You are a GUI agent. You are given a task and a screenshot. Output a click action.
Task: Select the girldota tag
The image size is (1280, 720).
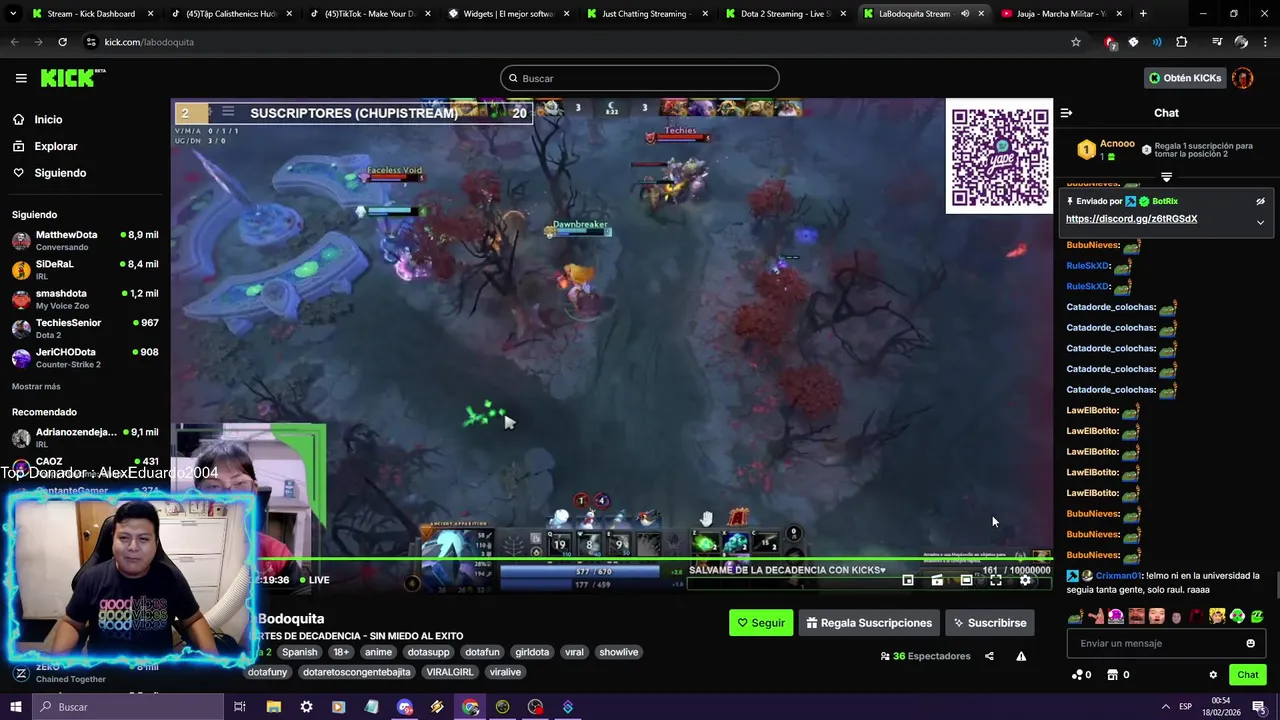(532, 652)
